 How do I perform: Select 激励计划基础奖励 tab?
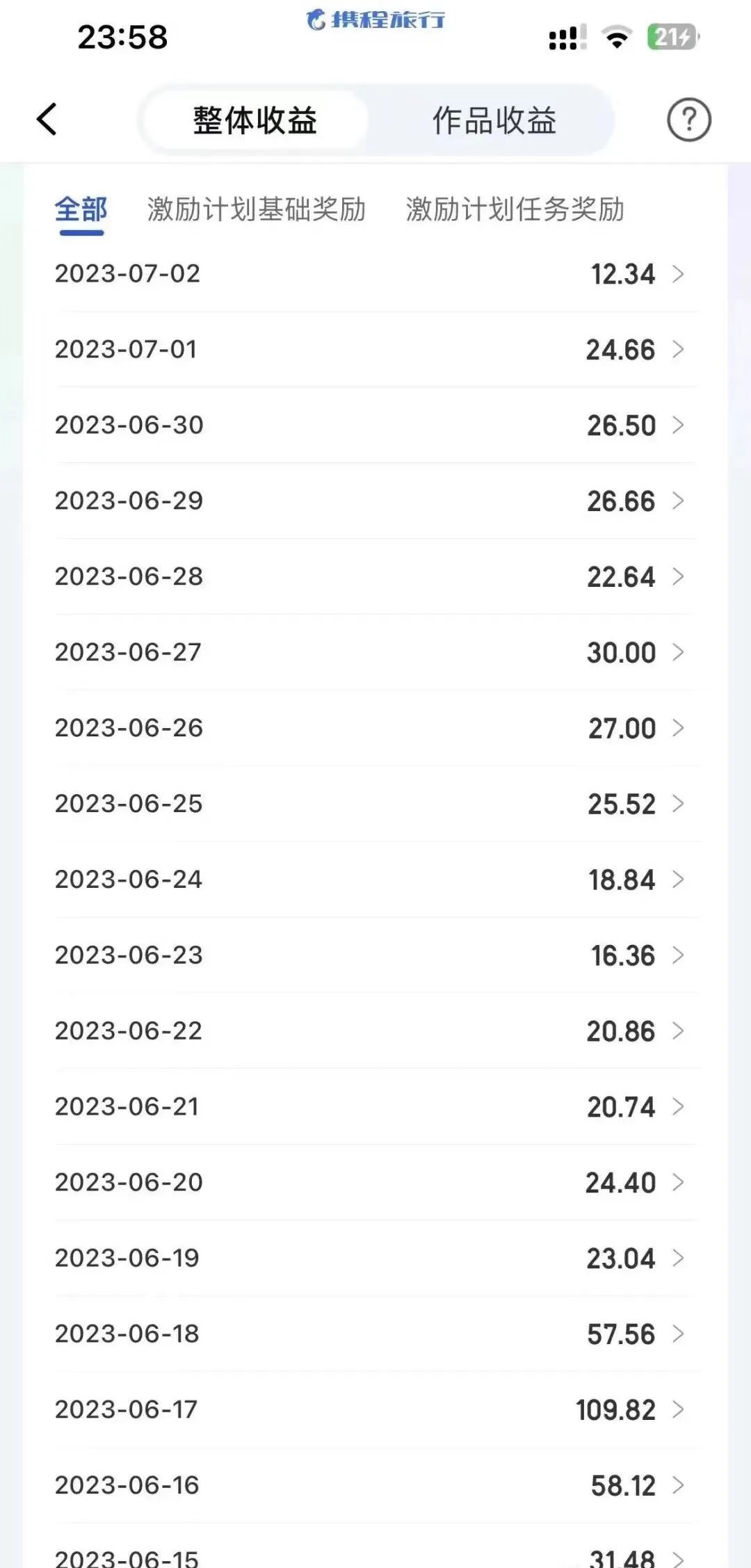point(257,209)
